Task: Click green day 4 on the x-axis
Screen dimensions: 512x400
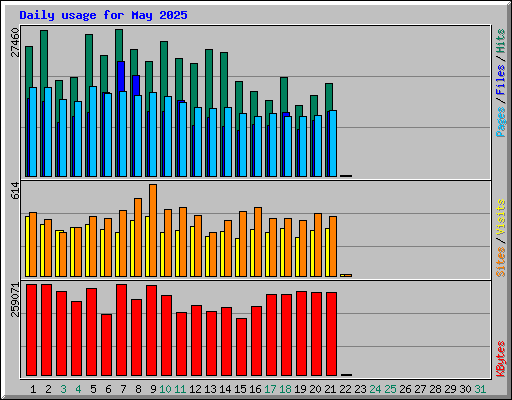Action: click(78, 389)
